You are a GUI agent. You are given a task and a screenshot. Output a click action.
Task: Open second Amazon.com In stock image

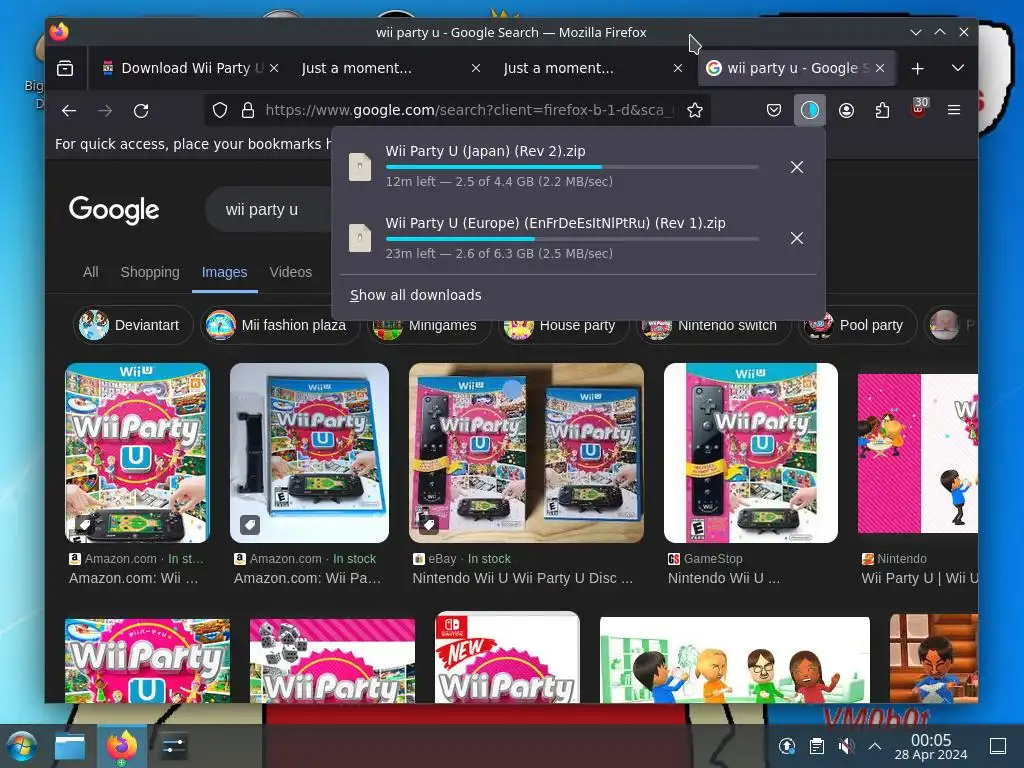(x=310, y=453)
